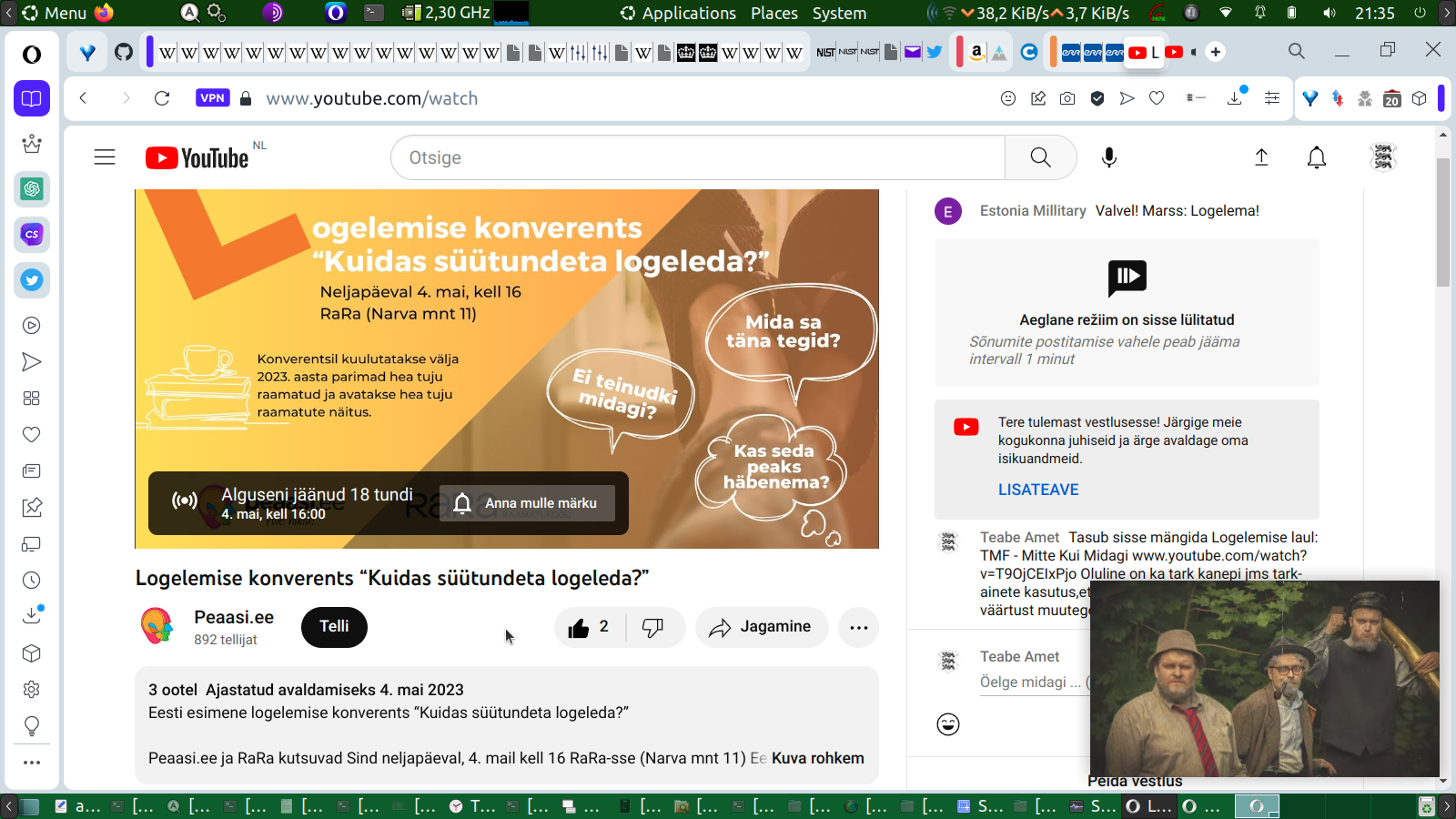The width and height of the screenshot is (1456, 819).
Task: Click the YouTube upload video icon
Action: 1261,157
